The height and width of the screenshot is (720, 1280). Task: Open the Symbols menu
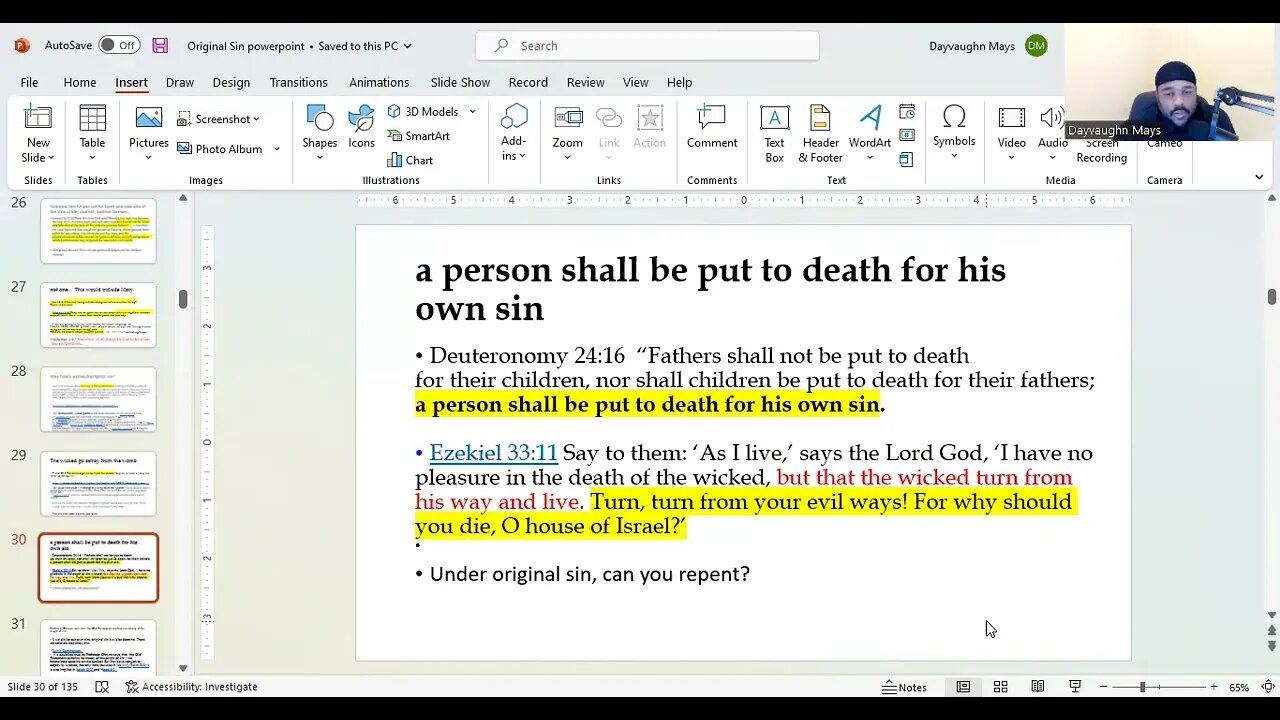954,133
